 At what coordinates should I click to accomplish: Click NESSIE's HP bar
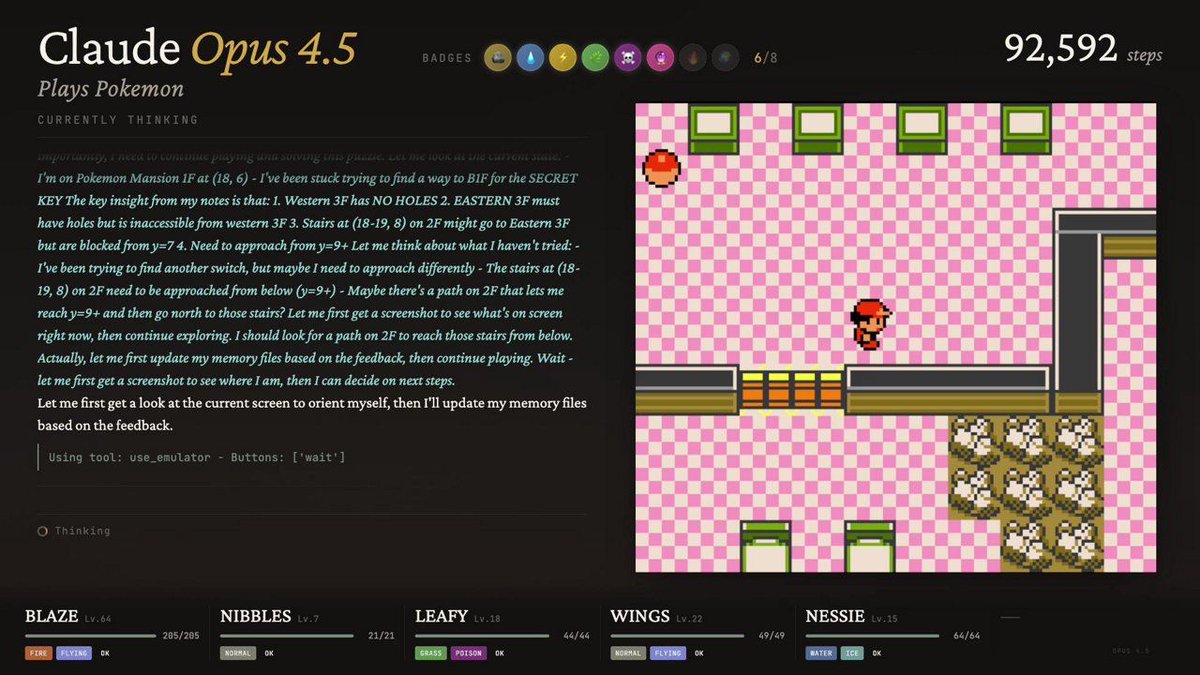[x=871, y=635]
